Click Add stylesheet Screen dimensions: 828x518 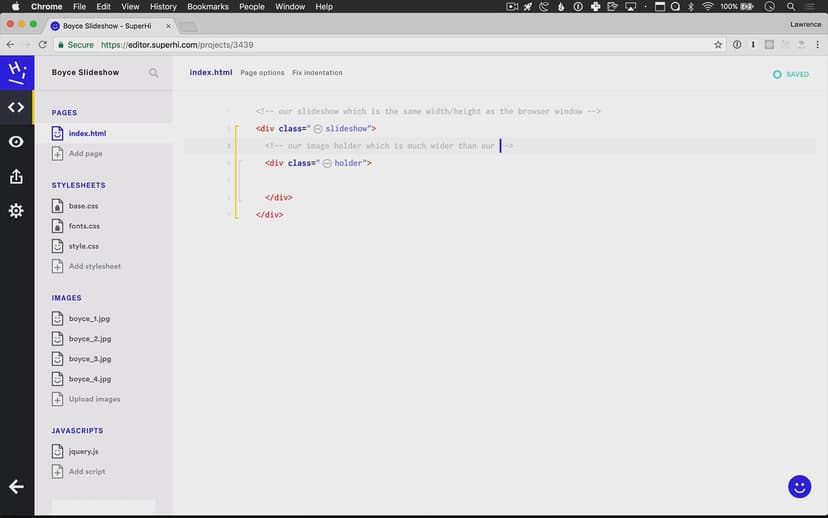(x=94, y=267)
